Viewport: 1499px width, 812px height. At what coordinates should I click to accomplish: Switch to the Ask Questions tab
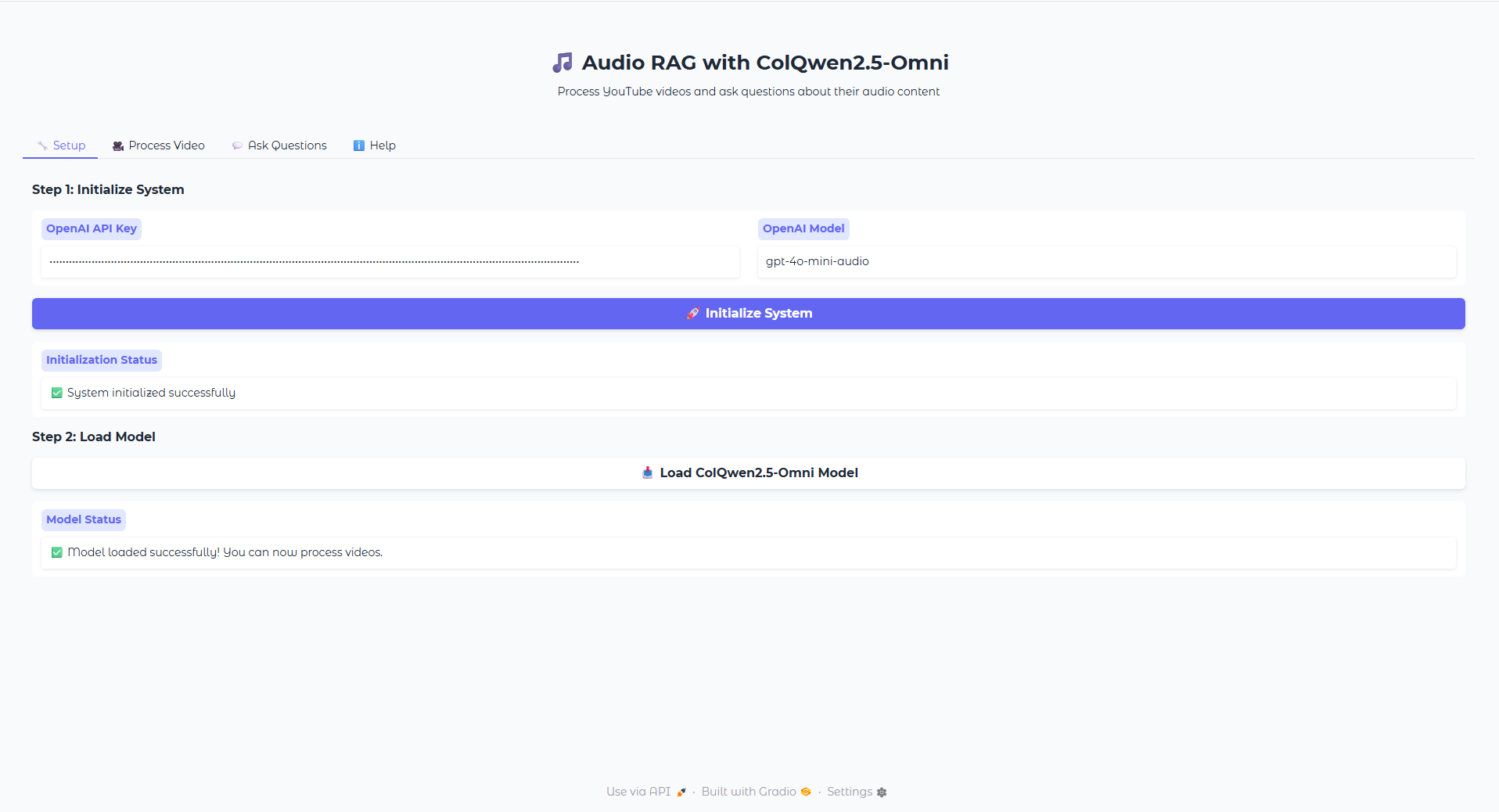[x=286, y=146]
